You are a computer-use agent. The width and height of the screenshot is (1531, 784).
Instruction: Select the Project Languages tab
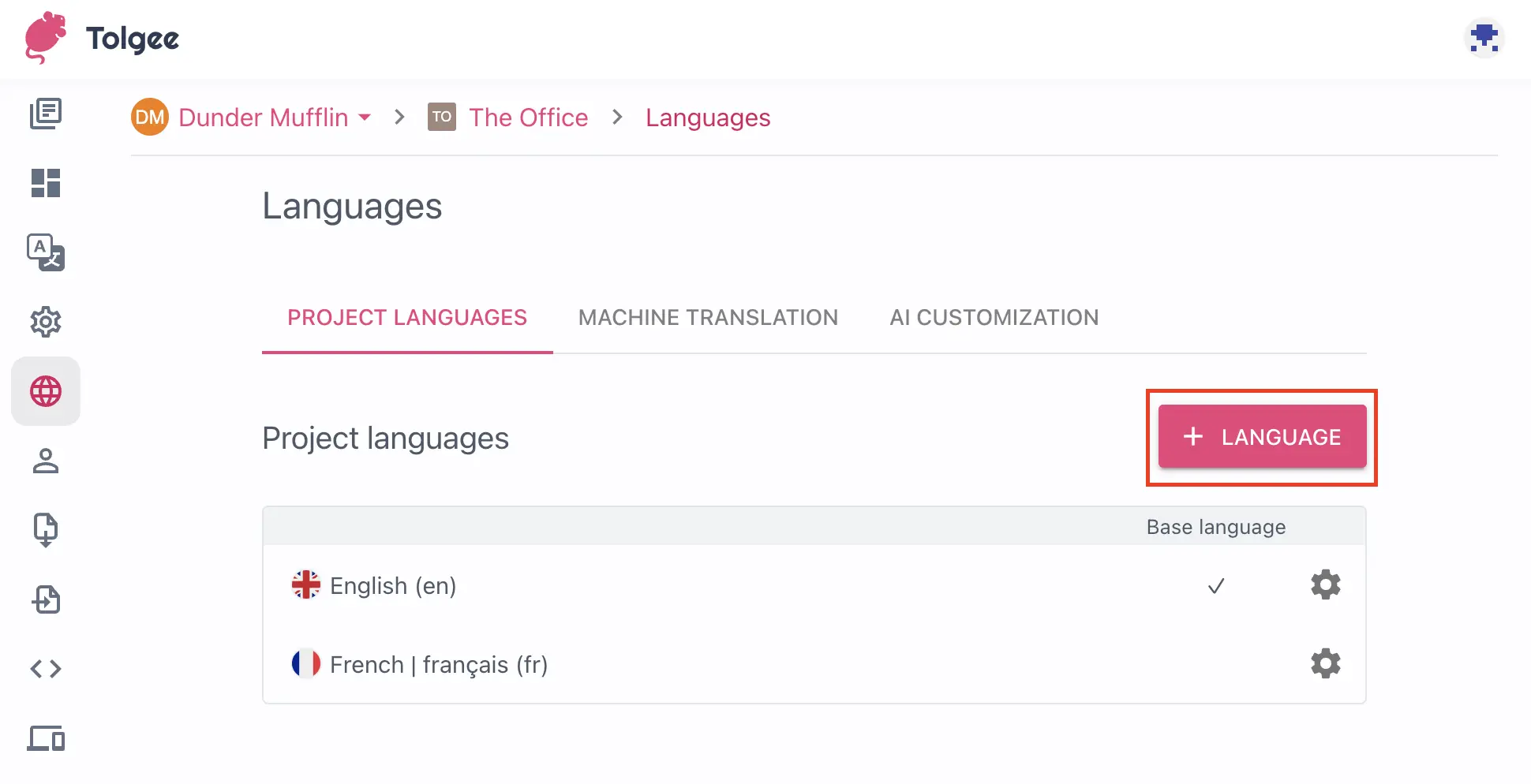407,317
